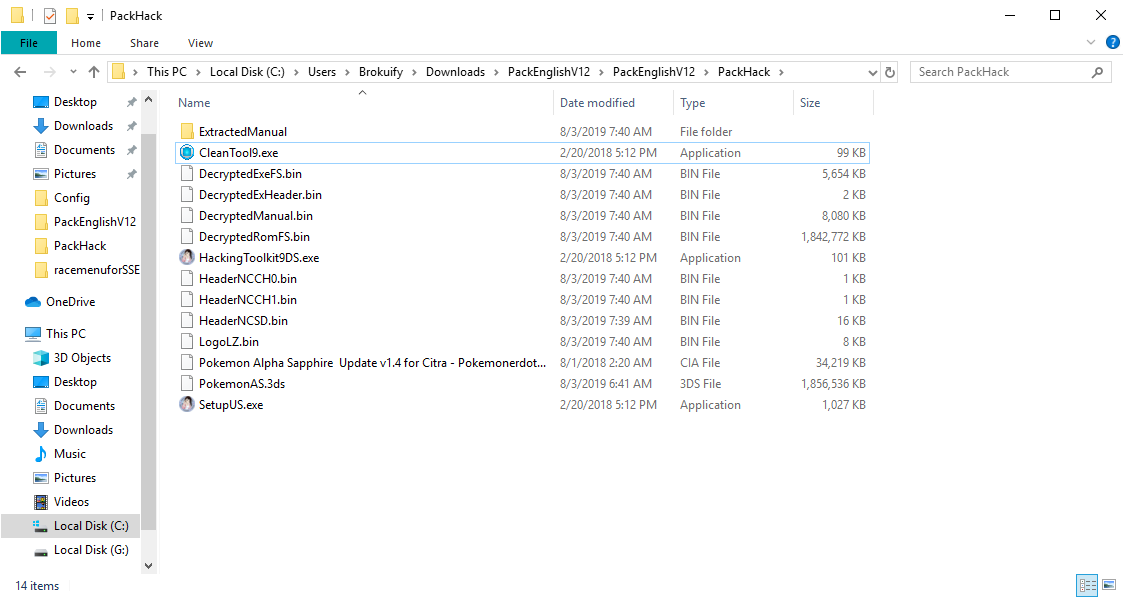Viewport: 1123px width, 597px height.
Task: Select DecryptedManual.bin file name
Action: point(256,216)
